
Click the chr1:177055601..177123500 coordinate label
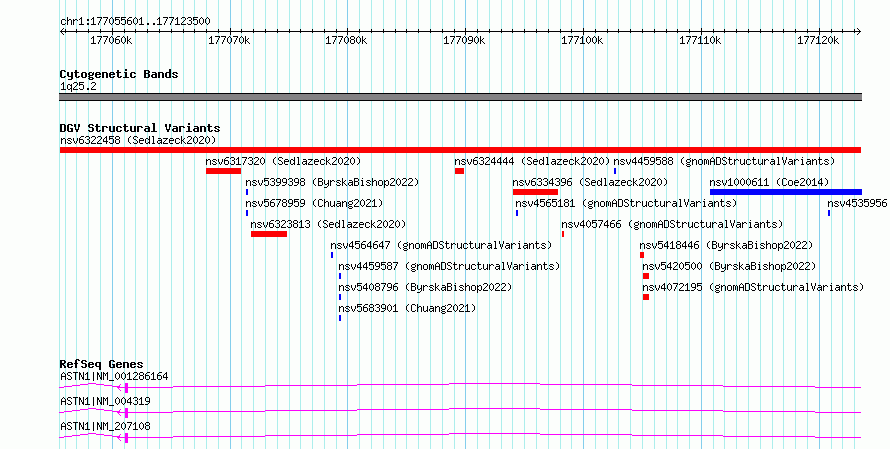[x=135, y=21]
